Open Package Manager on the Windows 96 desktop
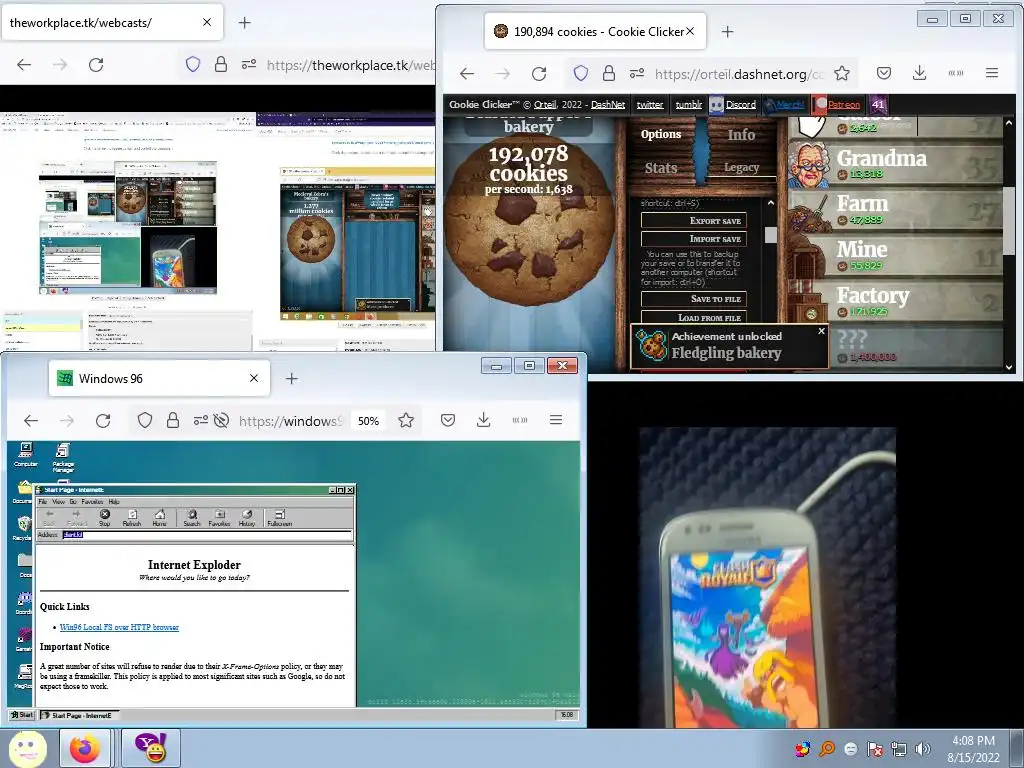This screenshot has height=768, width=1024. click(63, 457)
